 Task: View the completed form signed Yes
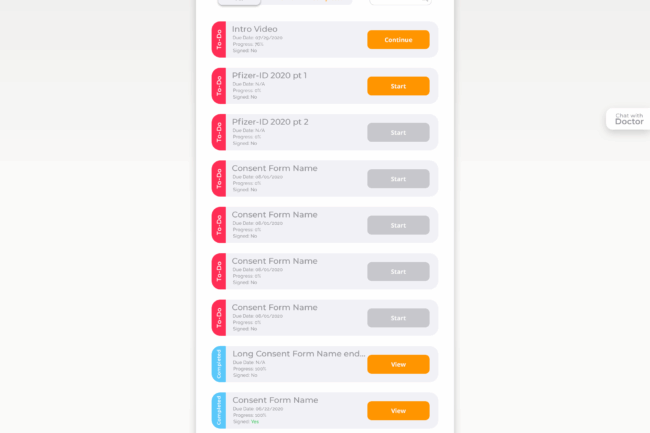coord(398,410)
